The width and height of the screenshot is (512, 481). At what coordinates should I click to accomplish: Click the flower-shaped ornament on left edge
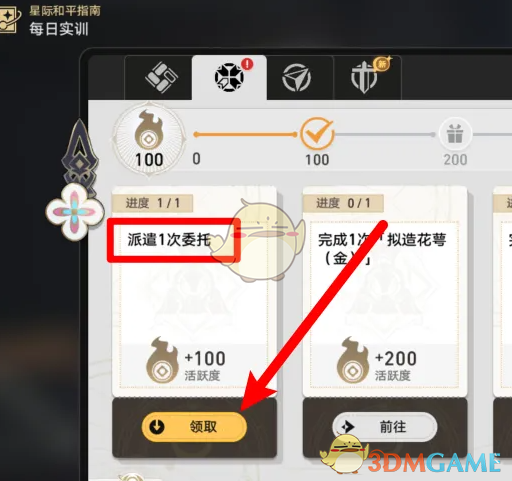[75, 212]
